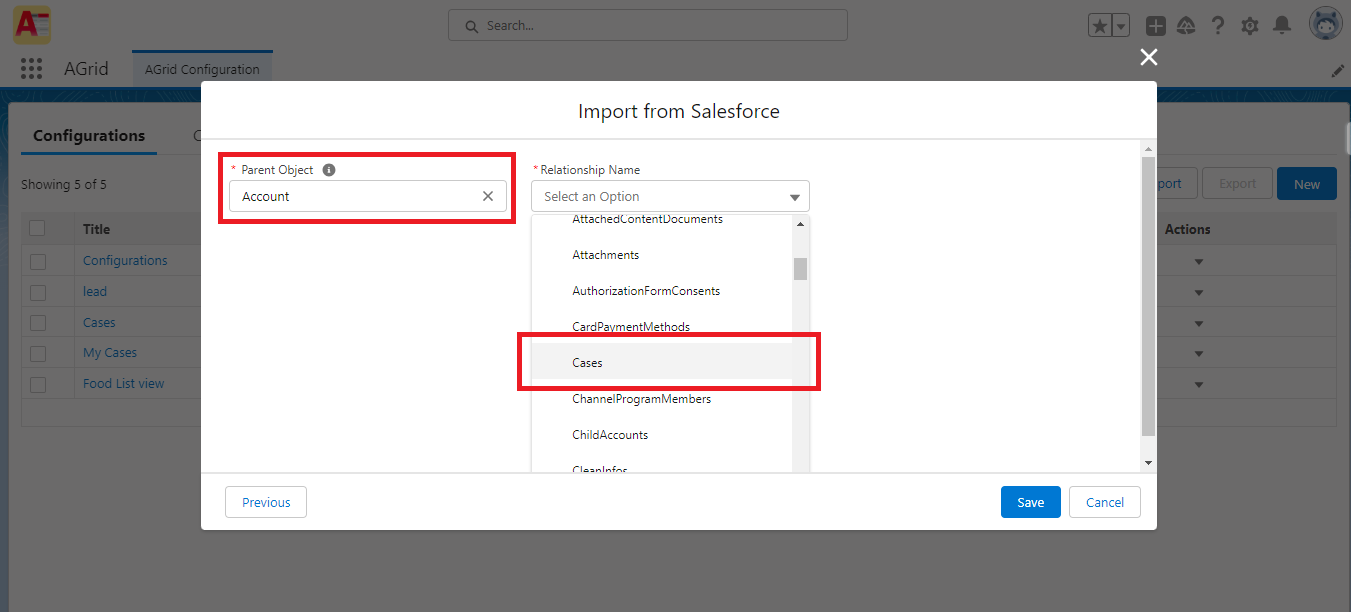The image size is (1351, 612).
Task: Open the Favorites star icon
Action: (1100, 26)
